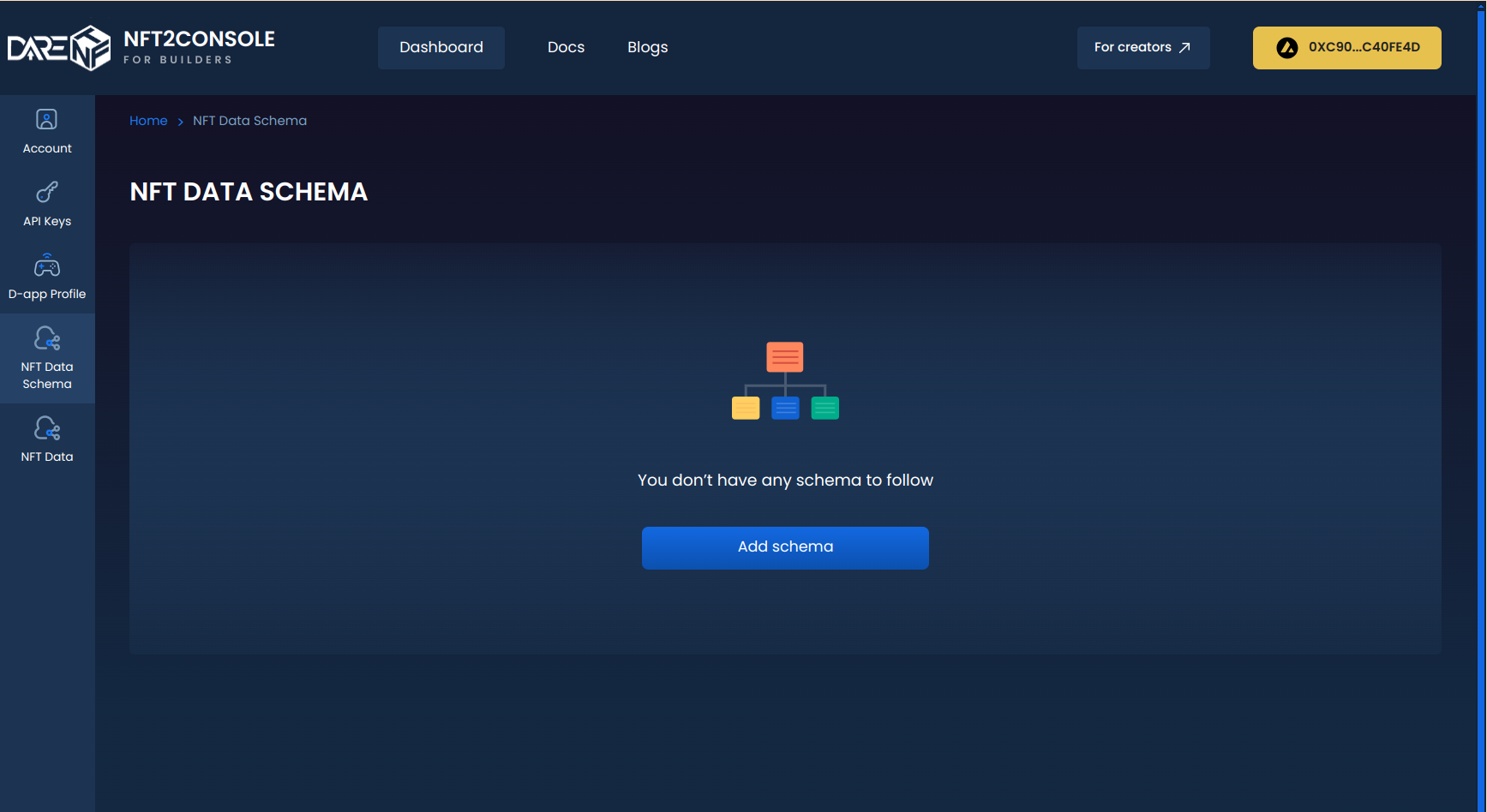Click the green child node in the diagram
Viewport: 1487px width, 812px height.
click(x=824, y=408)
